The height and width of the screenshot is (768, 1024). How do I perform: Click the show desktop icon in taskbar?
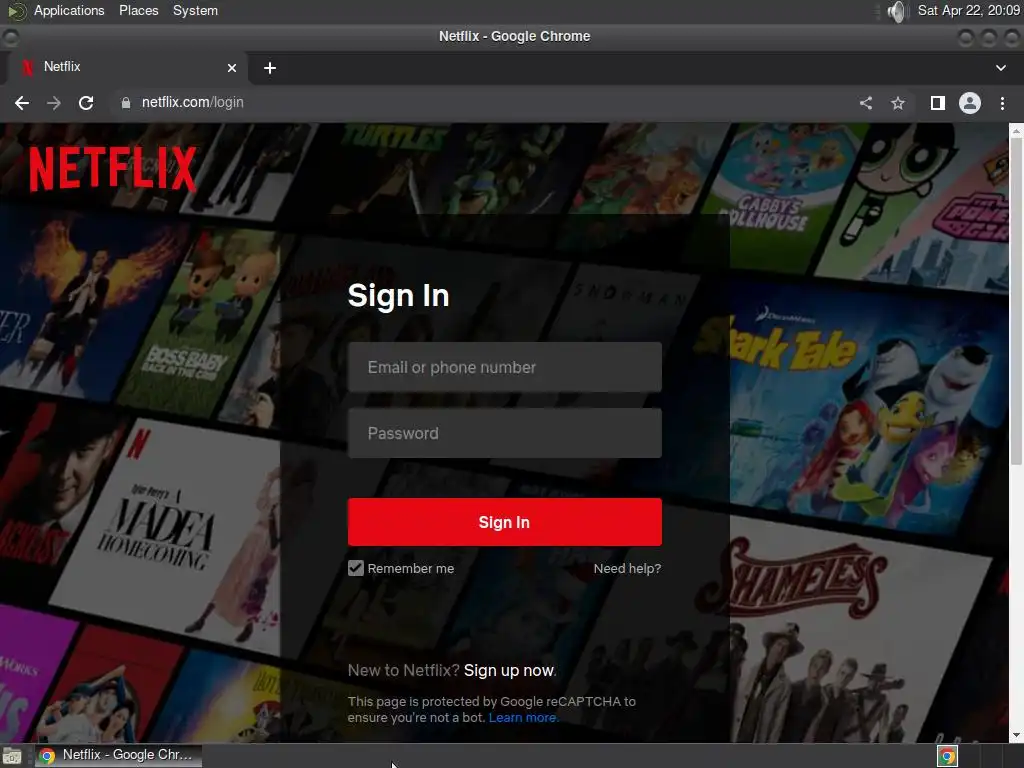12,756
